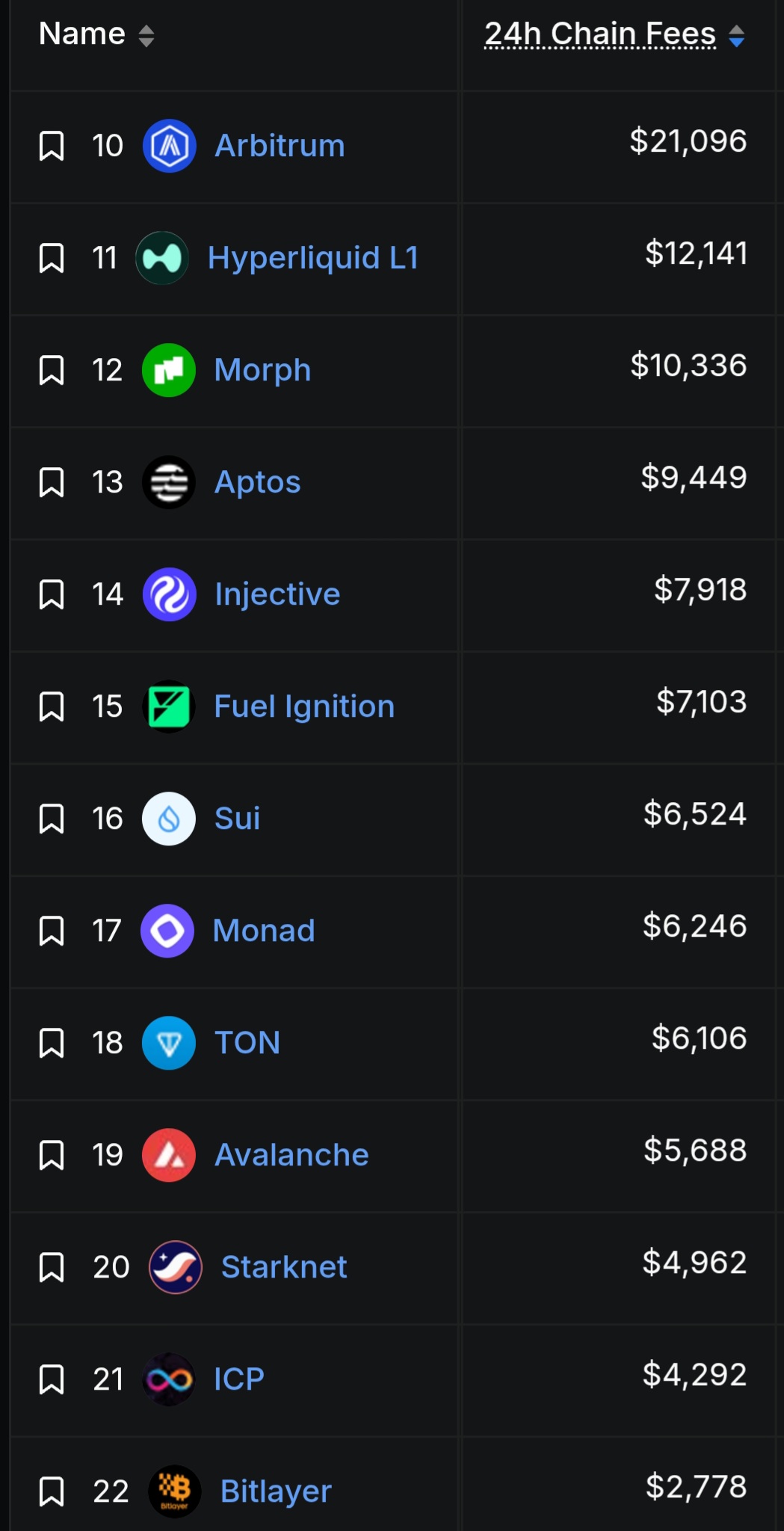Click the Name column header
This screenshot has width=784, height=1531.
(x=82, y=34)
